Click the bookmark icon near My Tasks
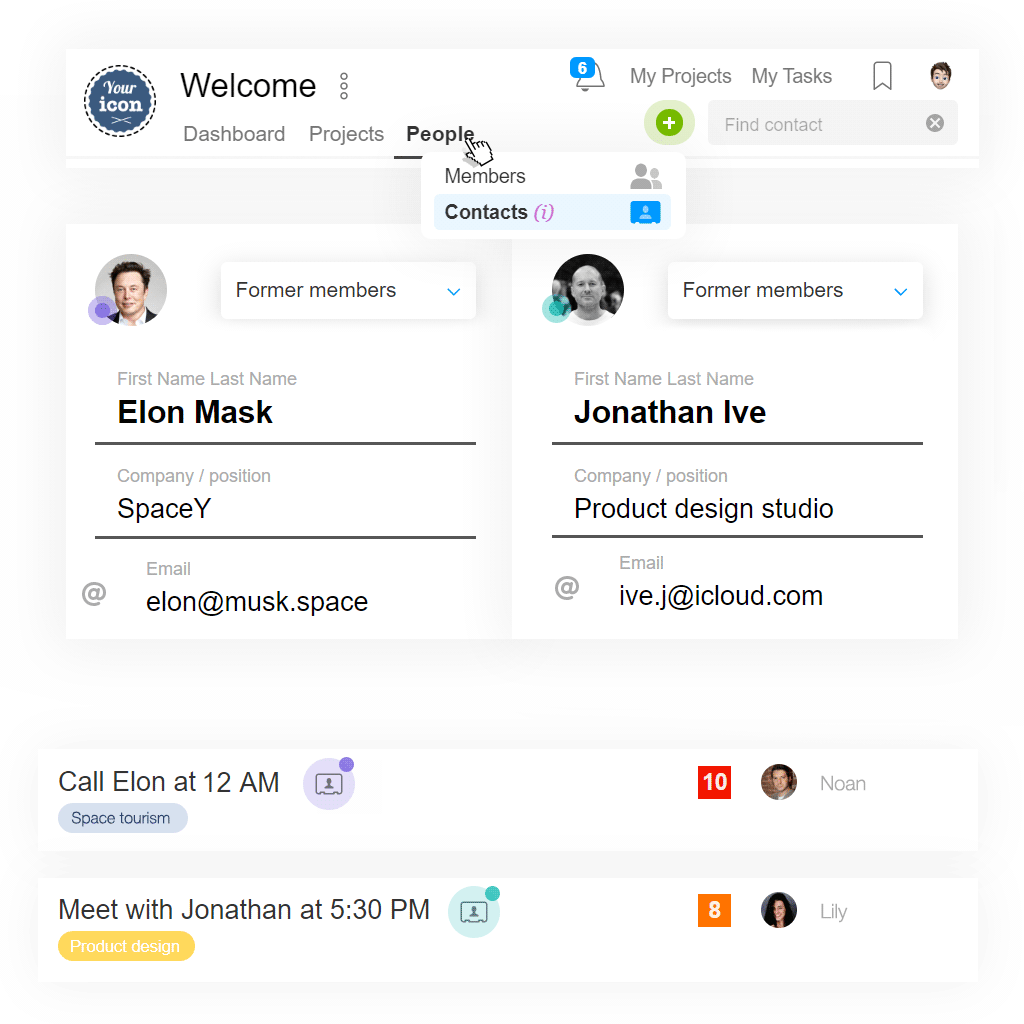 (x=881, y=75)
